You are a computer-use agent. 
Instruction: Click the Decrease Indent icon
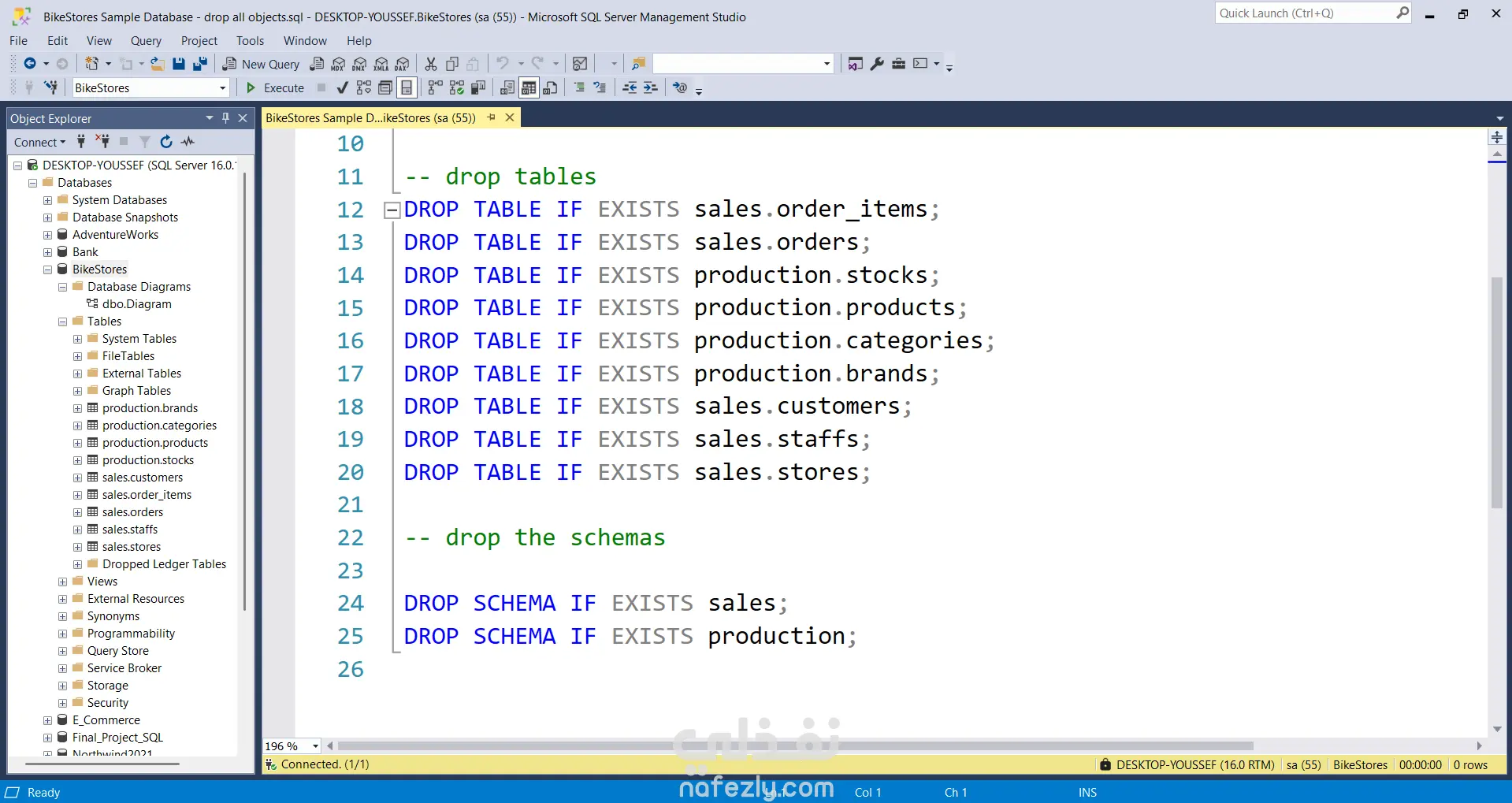point(630,87)
